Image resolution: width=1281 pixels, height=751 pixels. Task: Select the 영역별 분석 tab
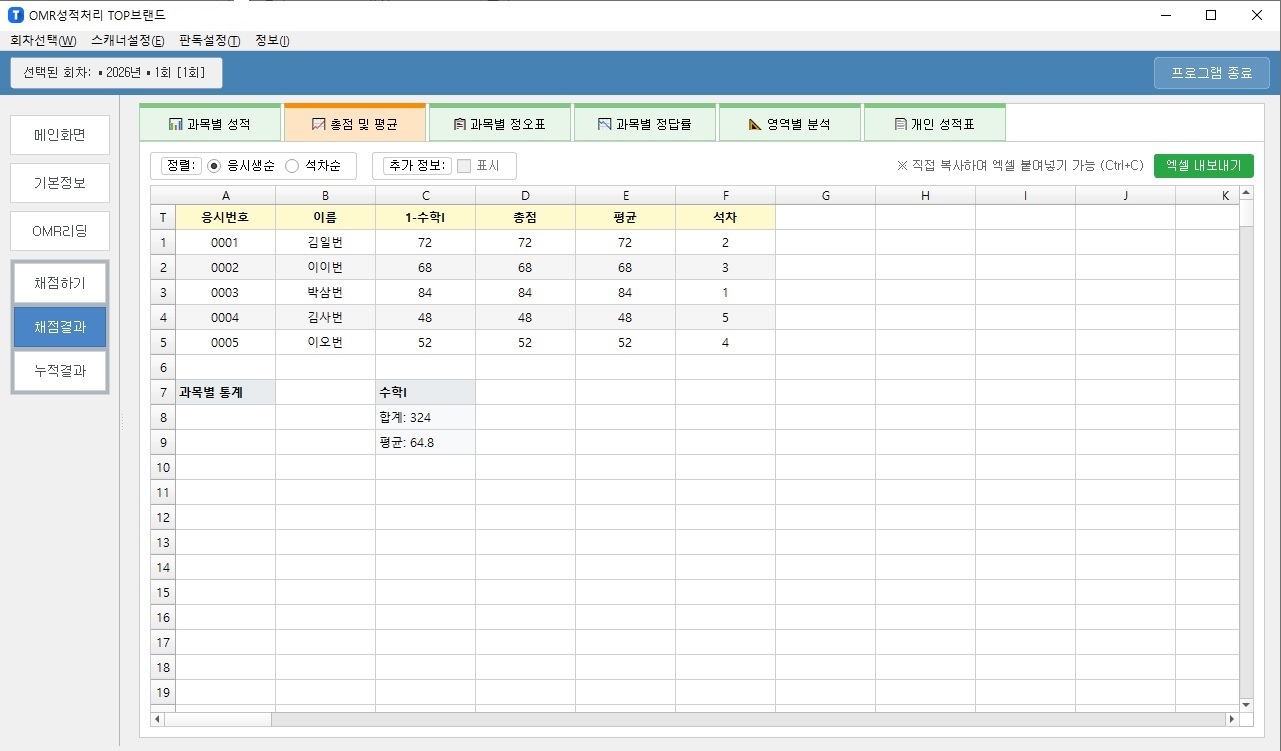click(789, 124)
